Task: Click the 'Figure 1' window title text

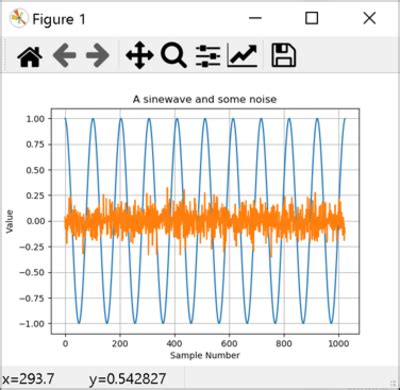Action: 59,19
